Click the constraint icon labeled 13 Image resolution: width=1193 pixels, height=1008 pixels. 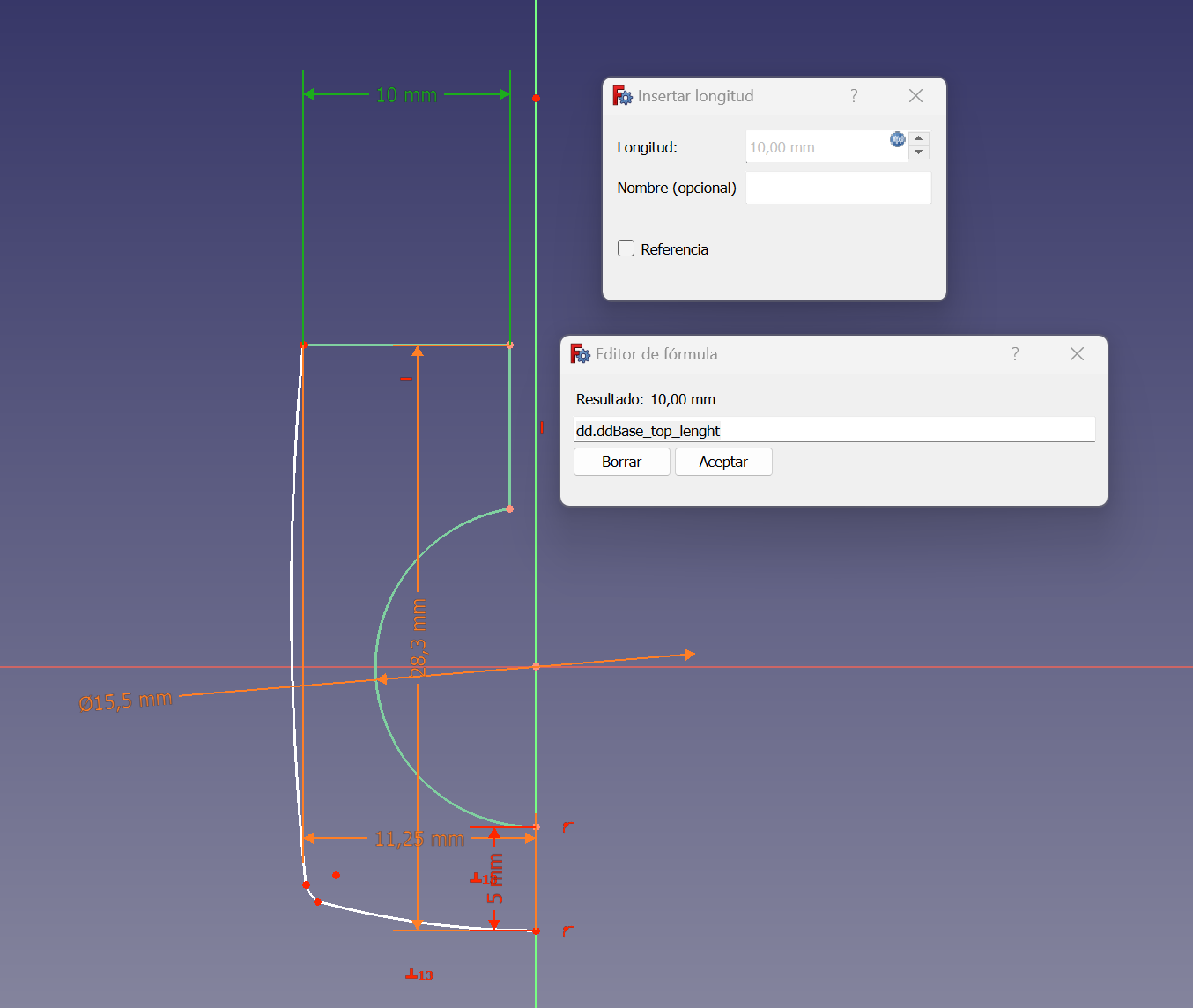click(419, 975)
